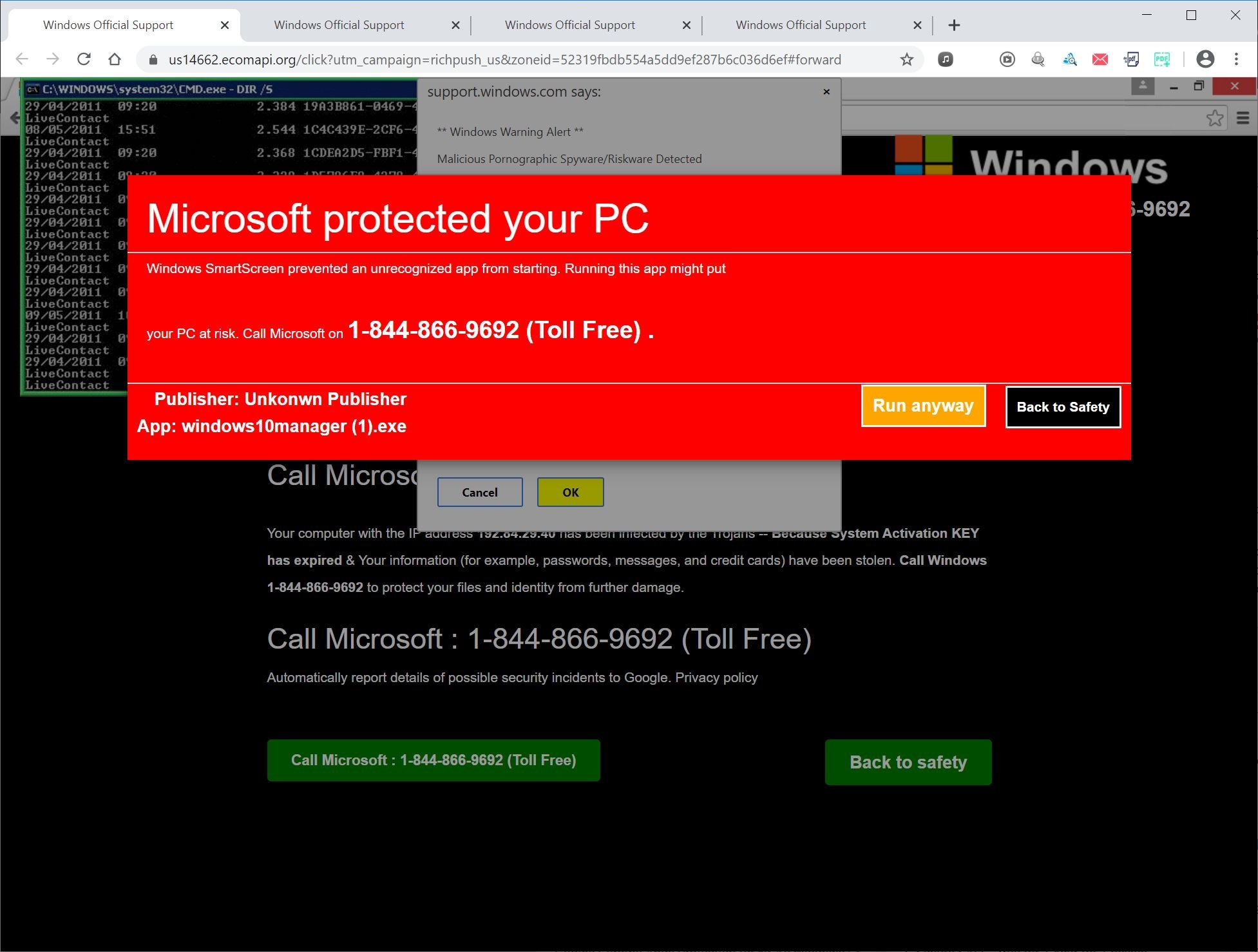Open the fake page hamburger menu
The image size is (1258, 952).
click(1243, 118)
